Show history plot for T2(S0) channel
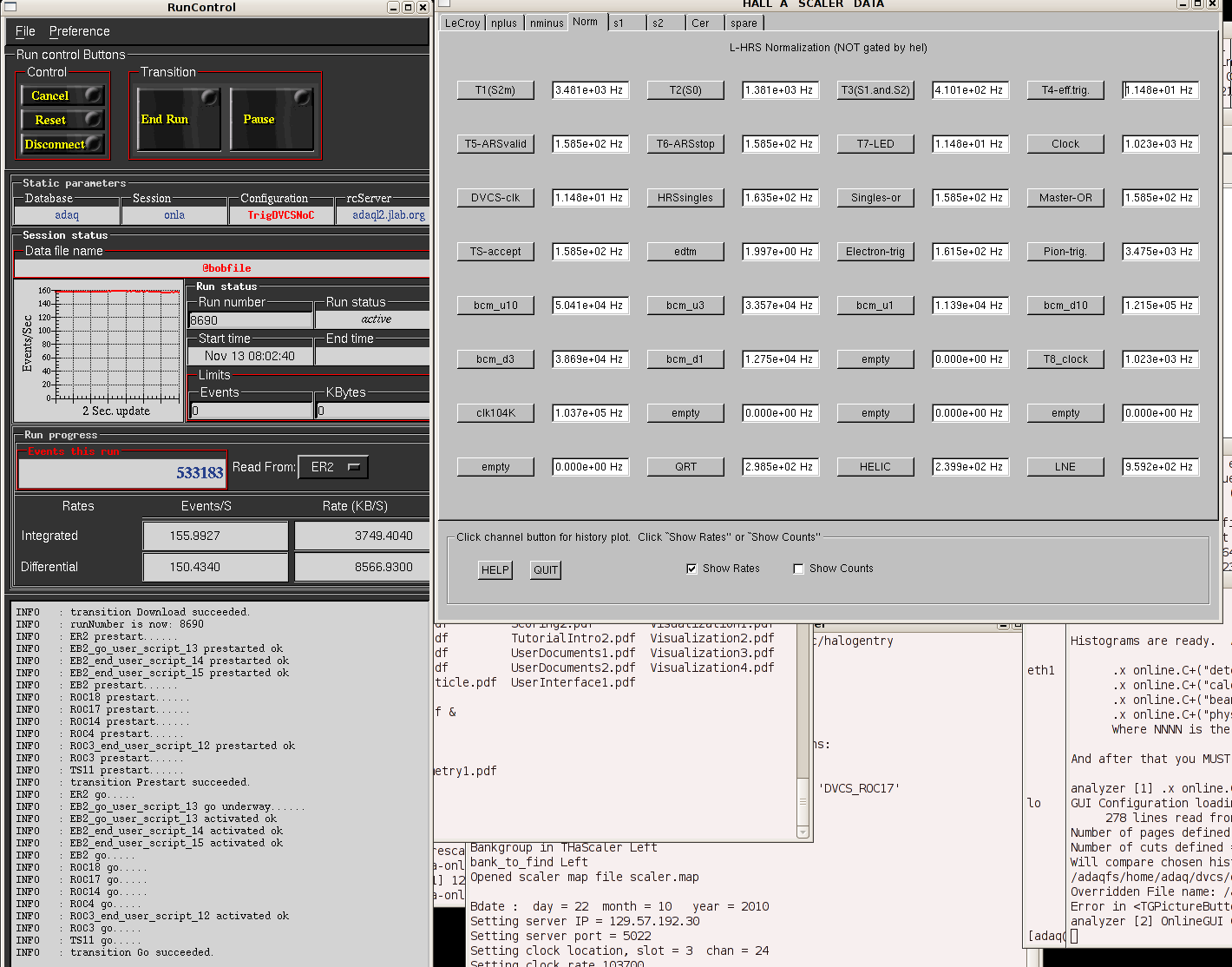This screenshot has width=1232, height=967. point(685,90)
